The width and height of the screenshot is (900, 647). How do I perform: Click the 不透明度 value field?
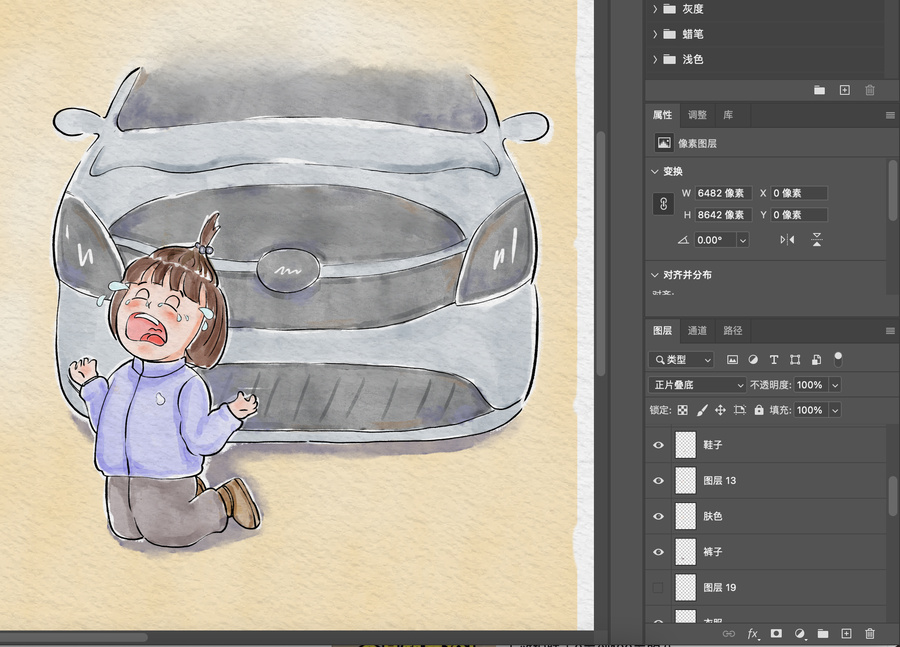[x=812, y=385]
